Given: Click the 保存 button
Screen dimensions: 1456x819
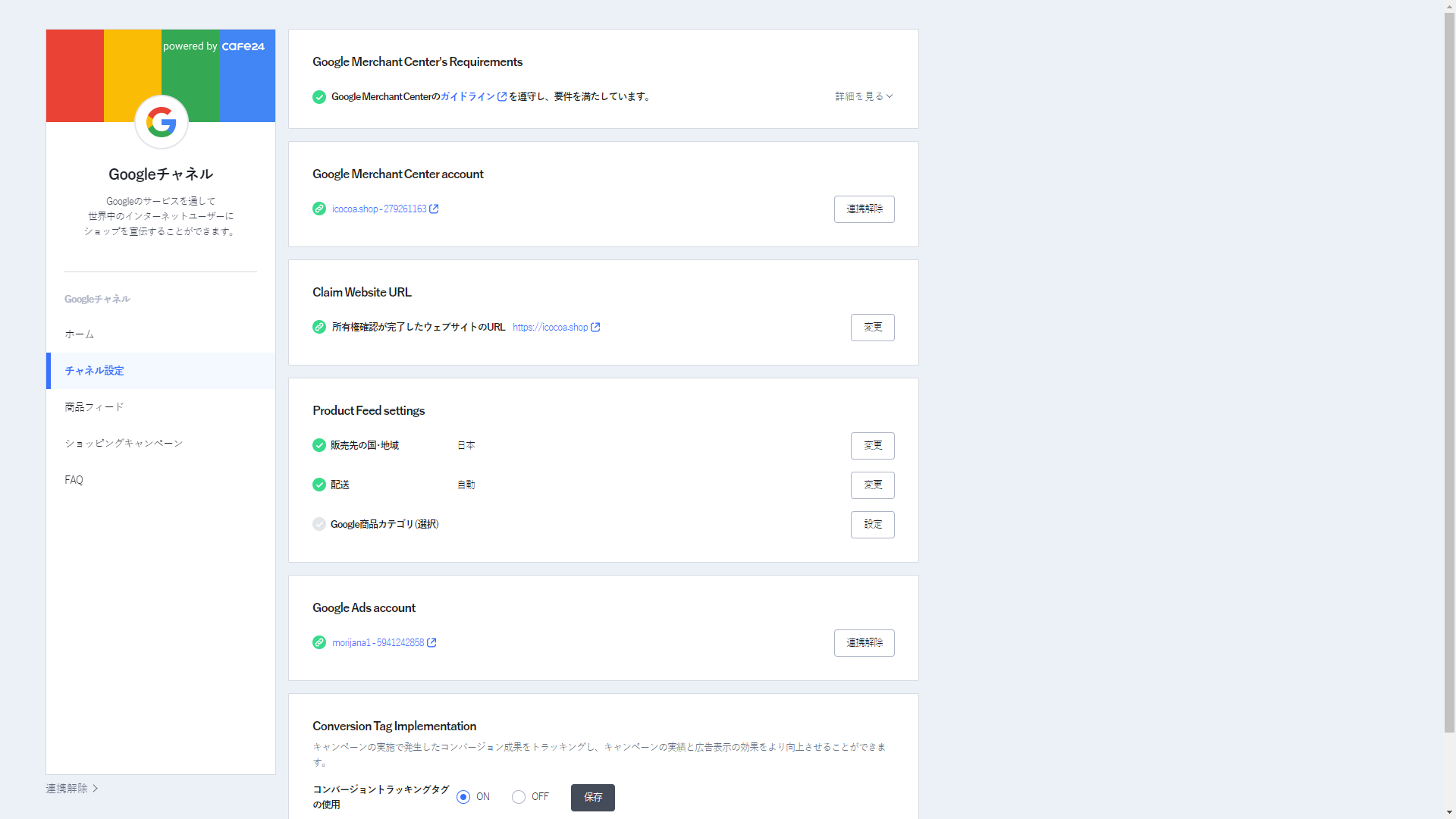Looking at the screenshot, I should 593,798.
